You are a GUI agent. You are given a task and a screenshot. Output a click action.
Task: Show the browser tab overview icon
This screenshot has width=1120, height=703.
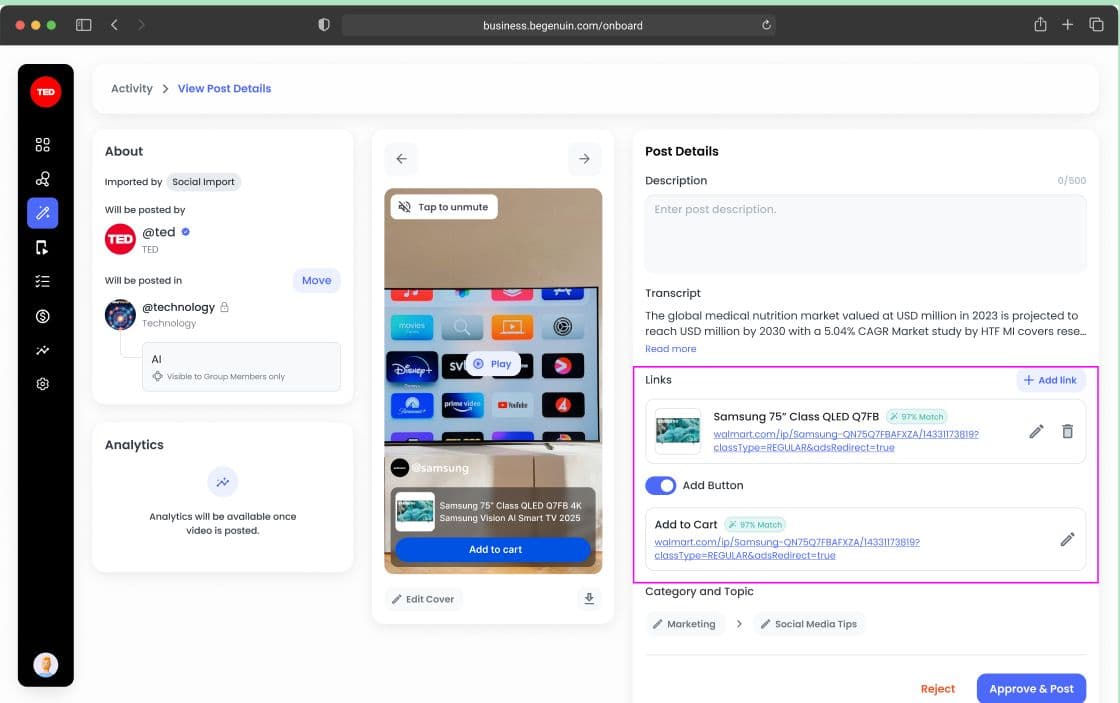1096,24
